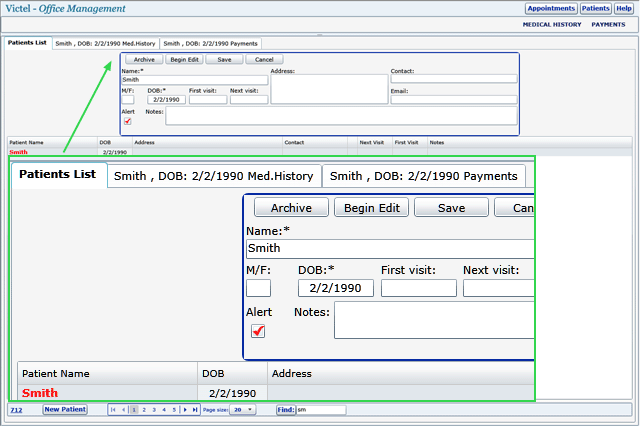Sort by the Notes column header
The height and width of the screenshot is (426, 640).
[x=530, y=142]
